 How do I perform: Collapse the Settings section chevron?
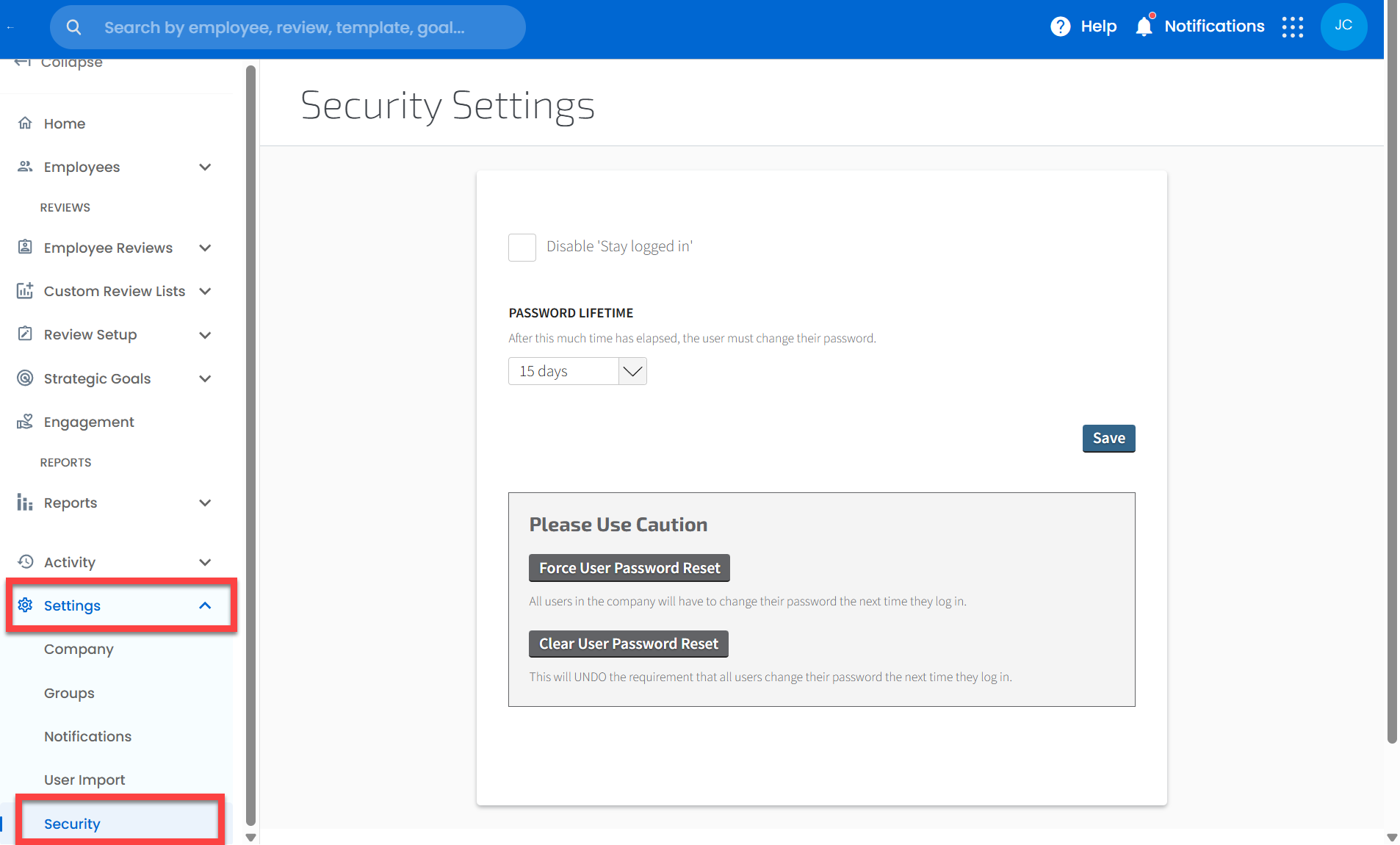[x=205, y=606]
